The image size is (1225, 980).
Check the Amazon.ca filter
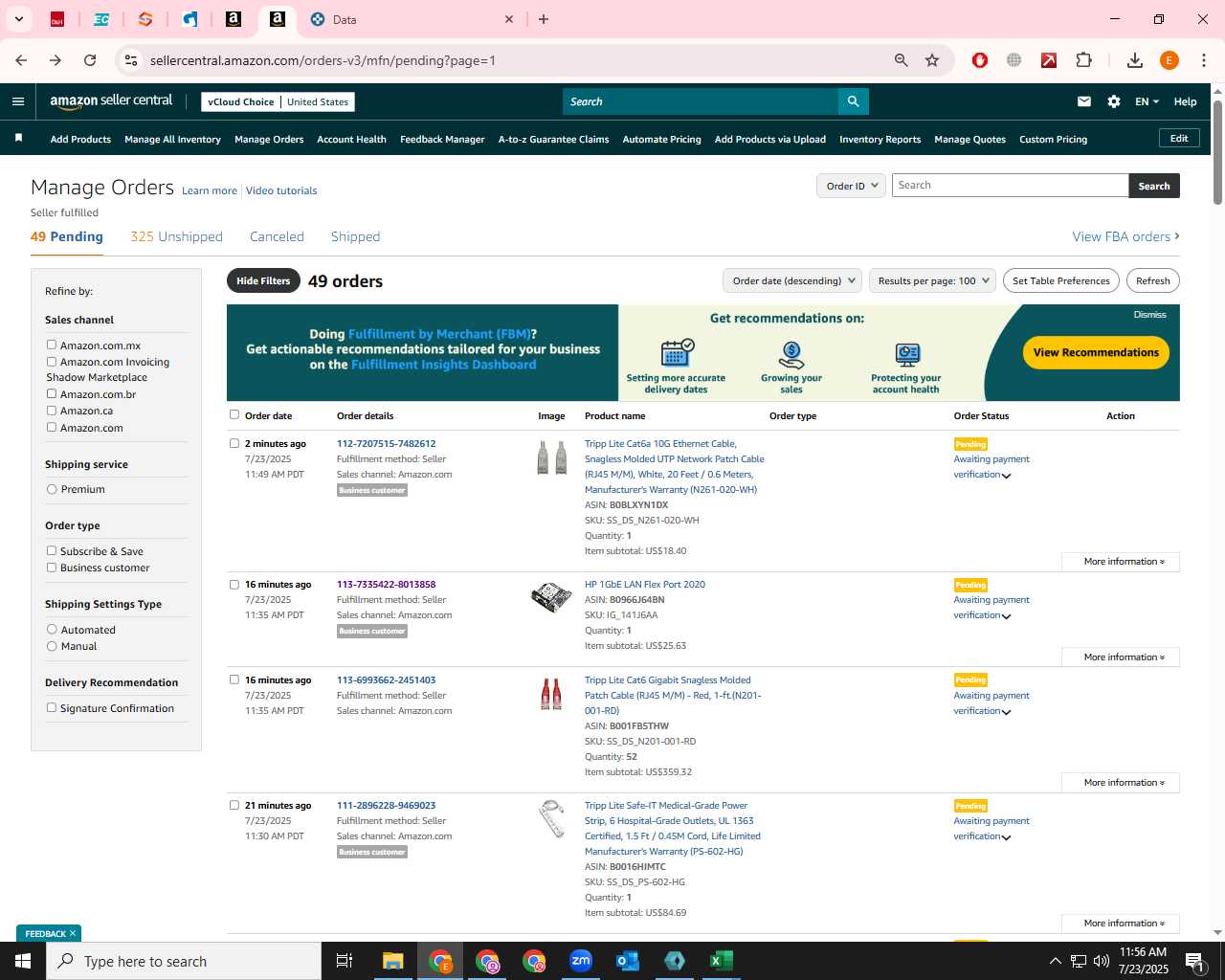tap(52, 410)
